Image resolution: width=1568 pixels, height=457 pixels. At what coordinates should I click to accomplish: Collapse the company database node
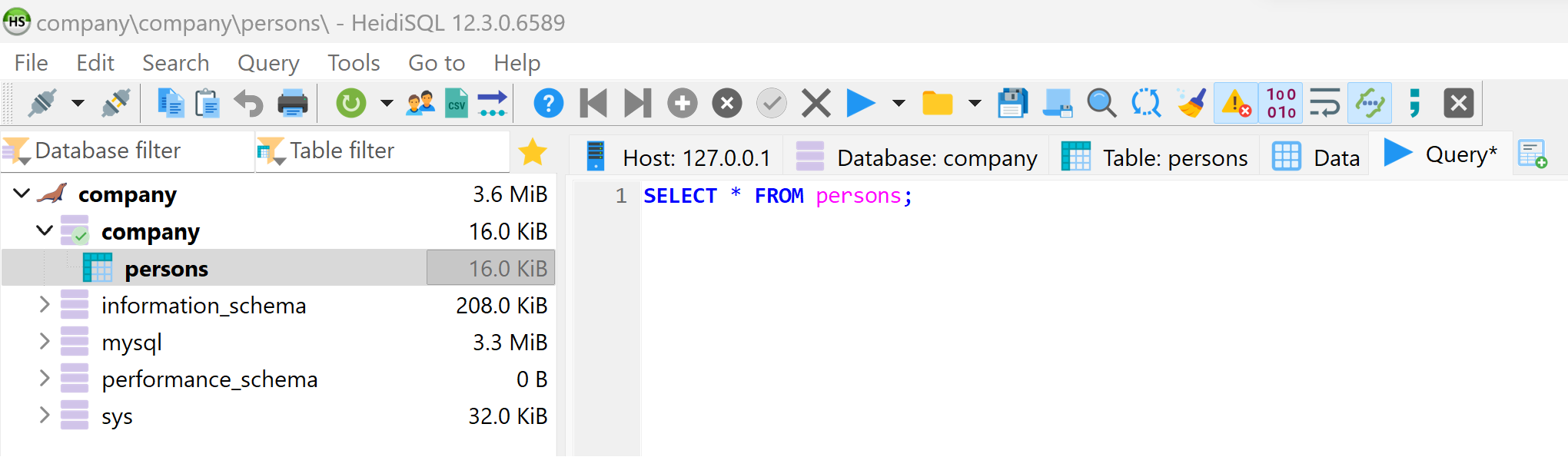pos(45,230)
